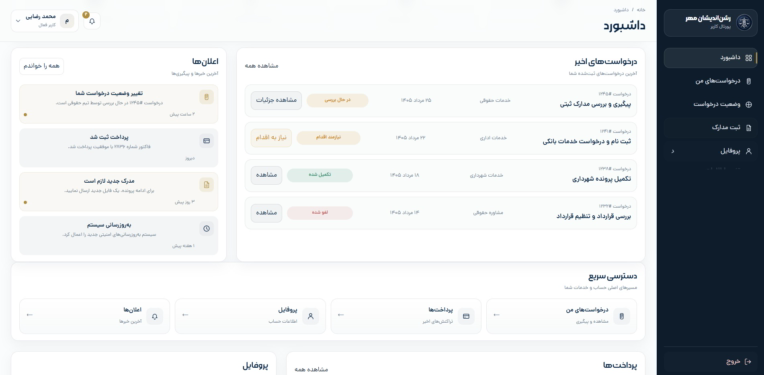This screenshot has width=764, height=375.
Task: Click مشاهده for تکمیل پرونده شهرداری
Action: coord(267,175)
